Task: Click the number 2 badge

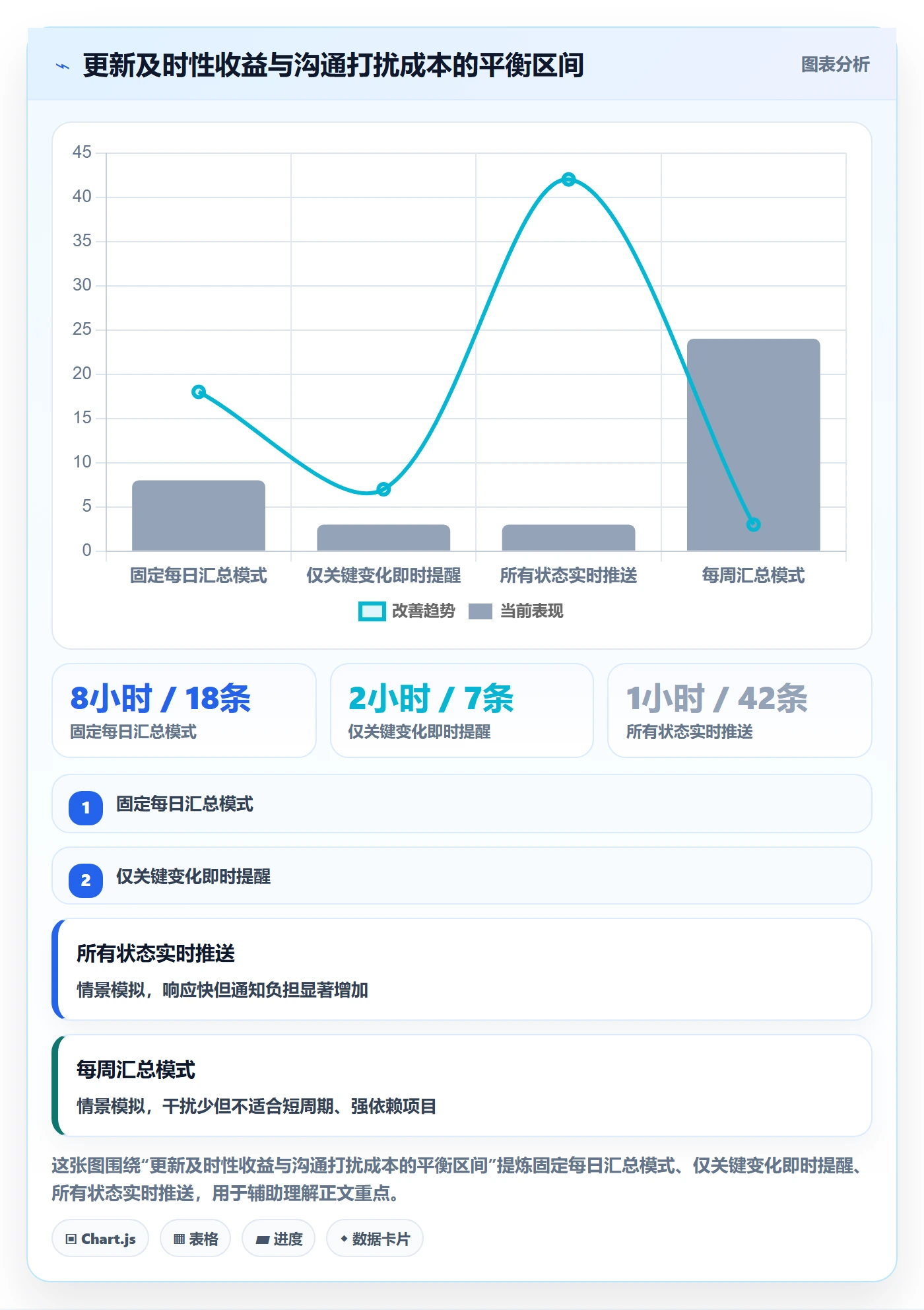Action: coord(86,880)
